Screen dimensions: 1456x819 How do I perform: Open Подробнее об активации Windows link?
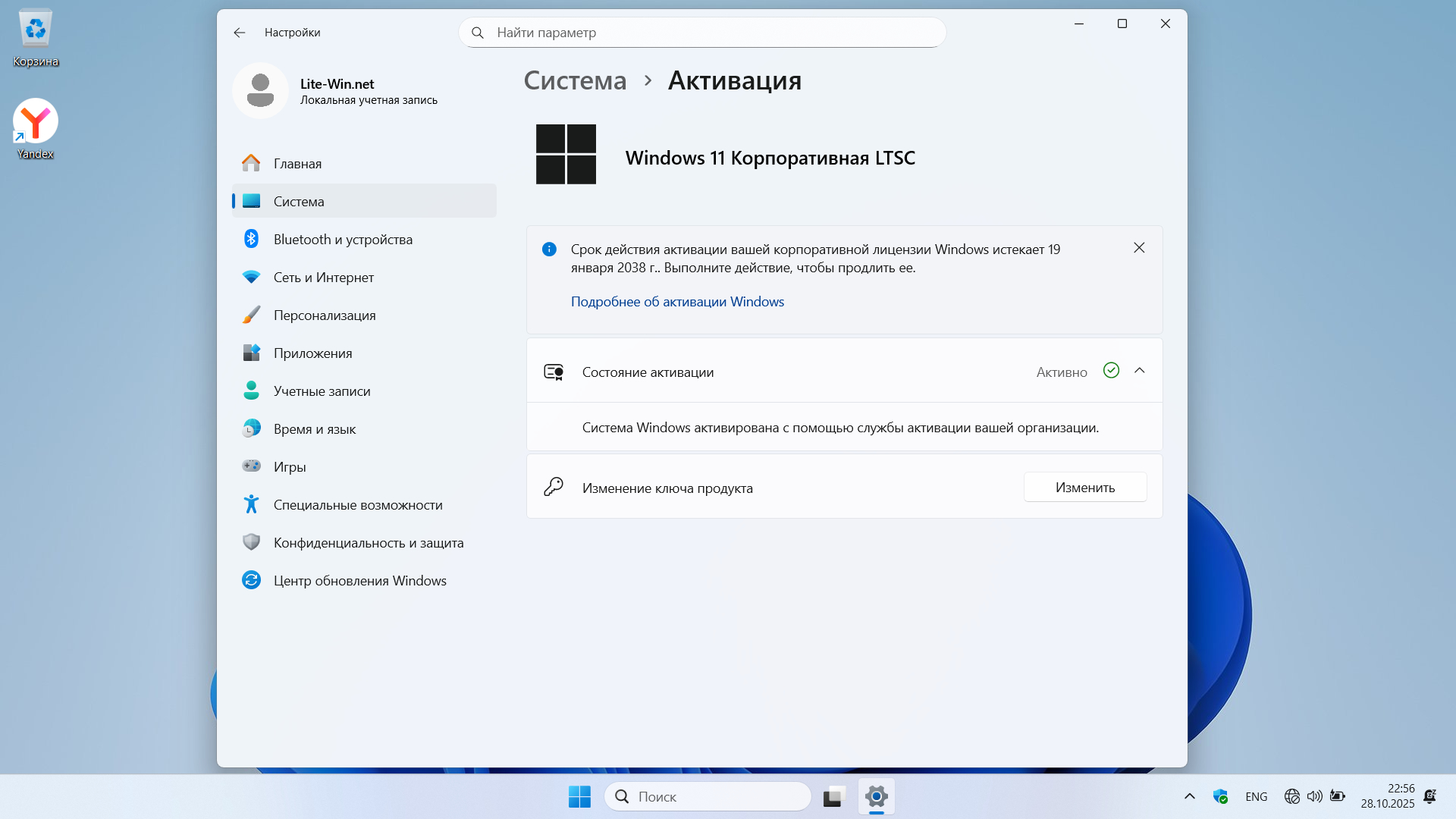point(677,302)
